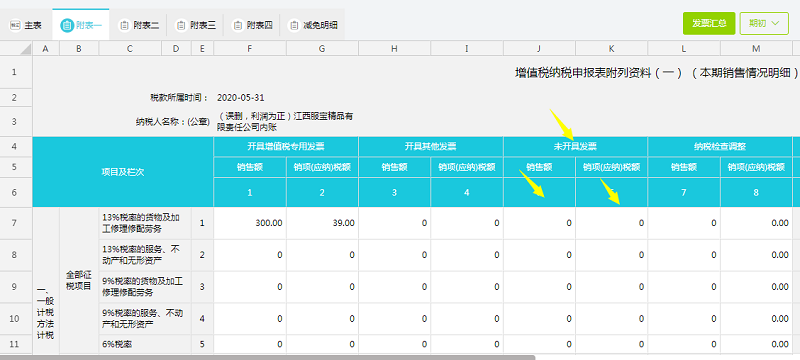Click the horizontal scrollbar at the bottom
The height and width of the screenshot is (360, 800).
[268, 357]
